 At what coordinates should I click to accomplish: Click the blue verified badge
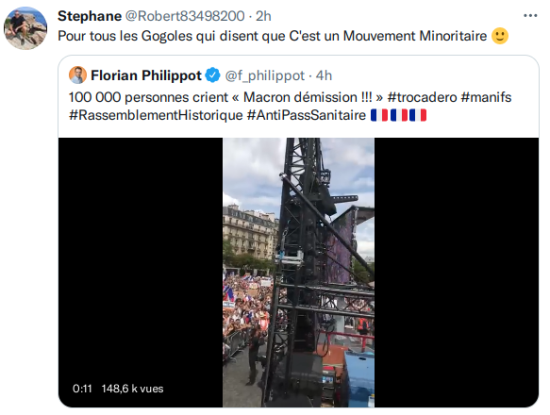click(212, 75)
